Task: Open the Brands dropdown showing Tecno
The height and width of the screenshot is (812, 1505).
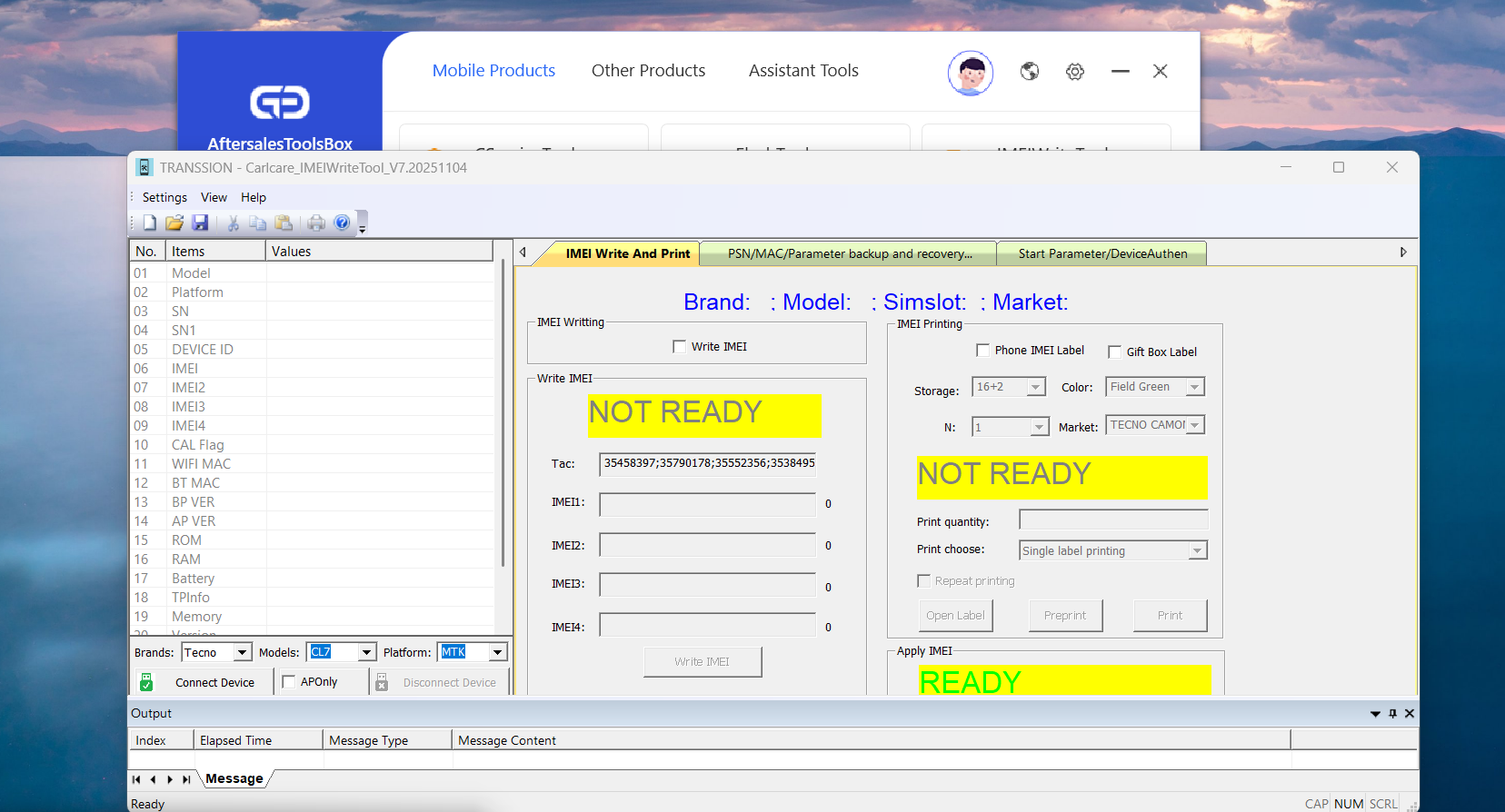Action: 242,652
